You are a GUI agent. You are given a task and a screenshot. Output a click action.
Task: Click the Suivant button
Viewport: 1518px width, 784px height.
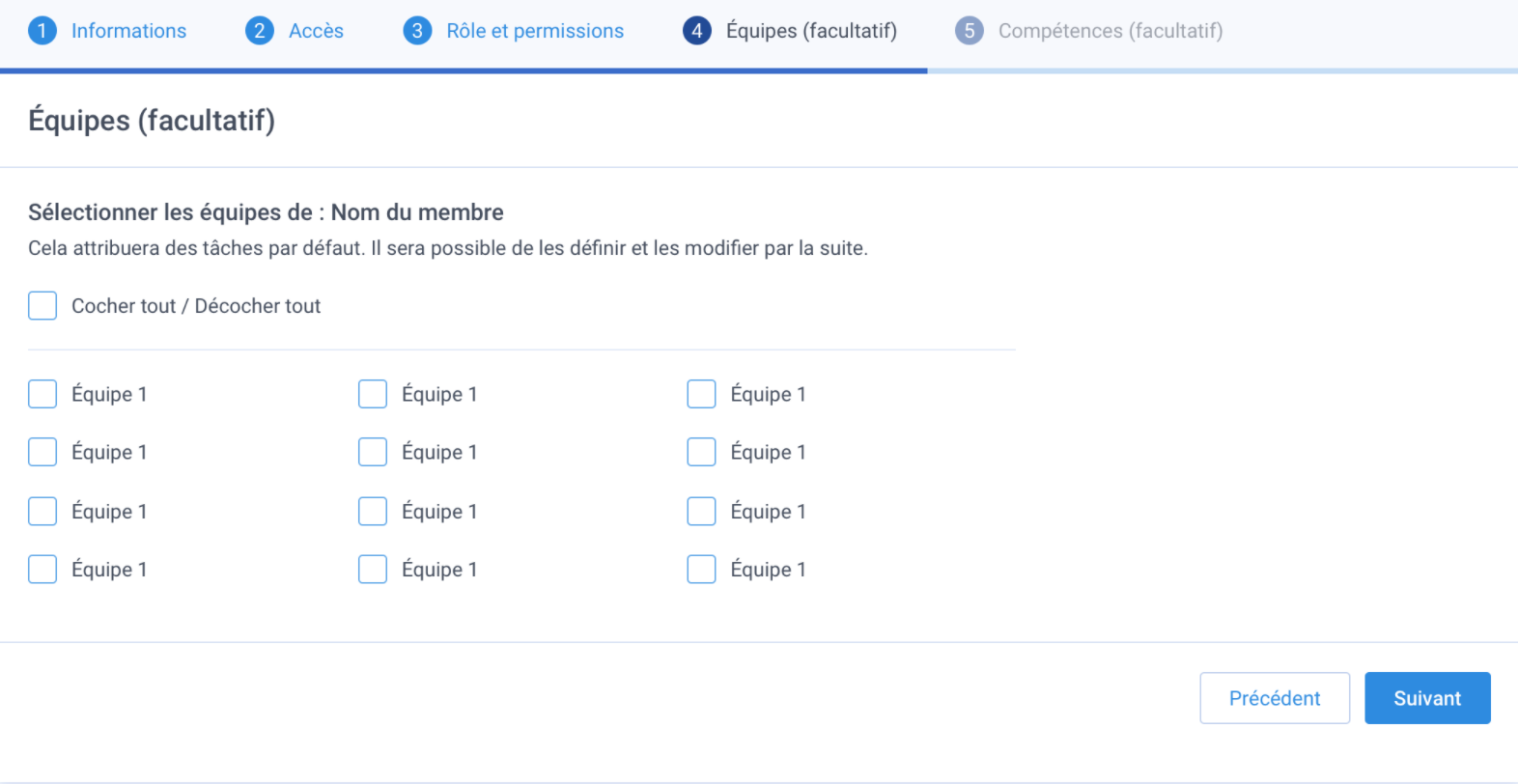pos(1427,698)
